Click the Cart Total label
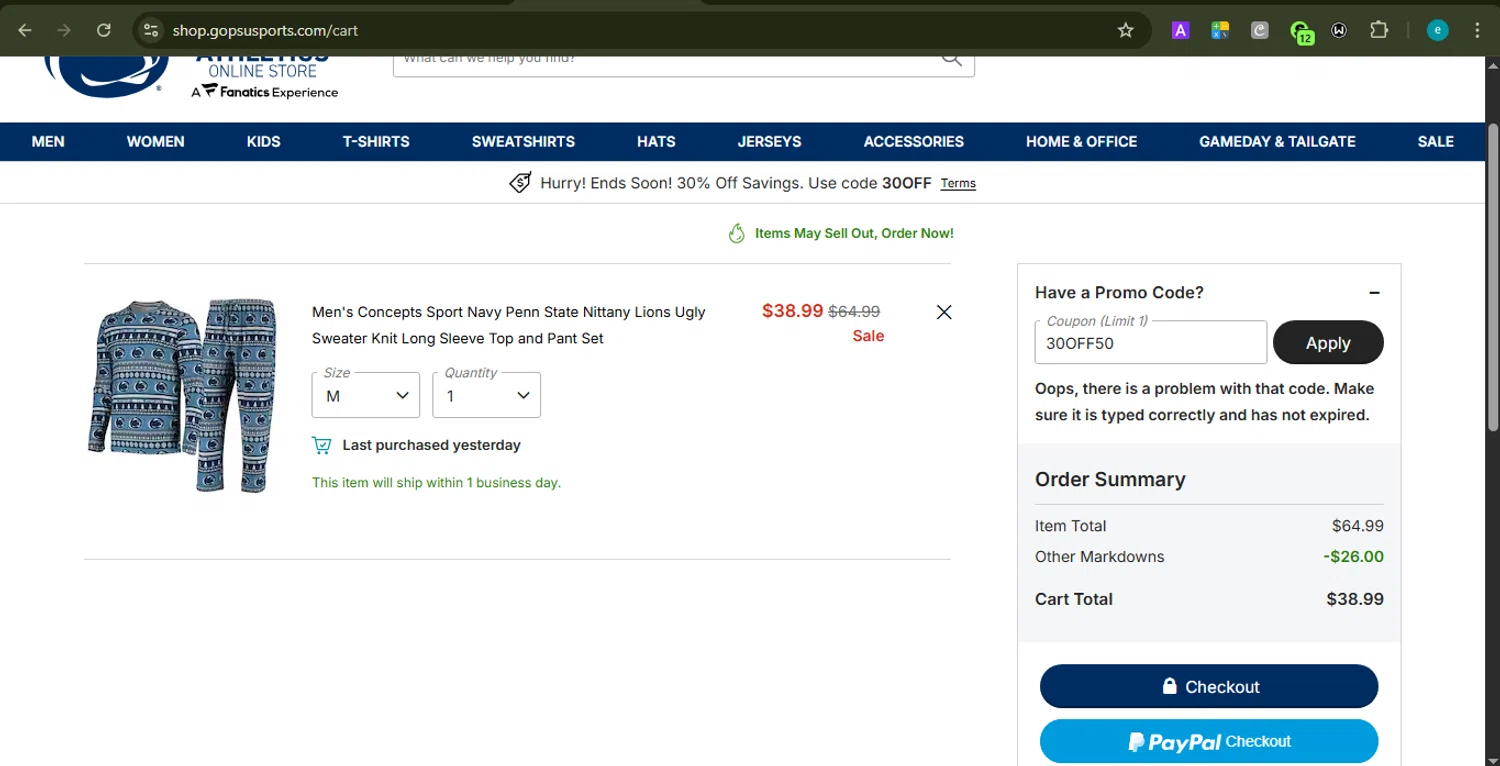This screenshot has width=1500, height=766. coord(1074,599)
